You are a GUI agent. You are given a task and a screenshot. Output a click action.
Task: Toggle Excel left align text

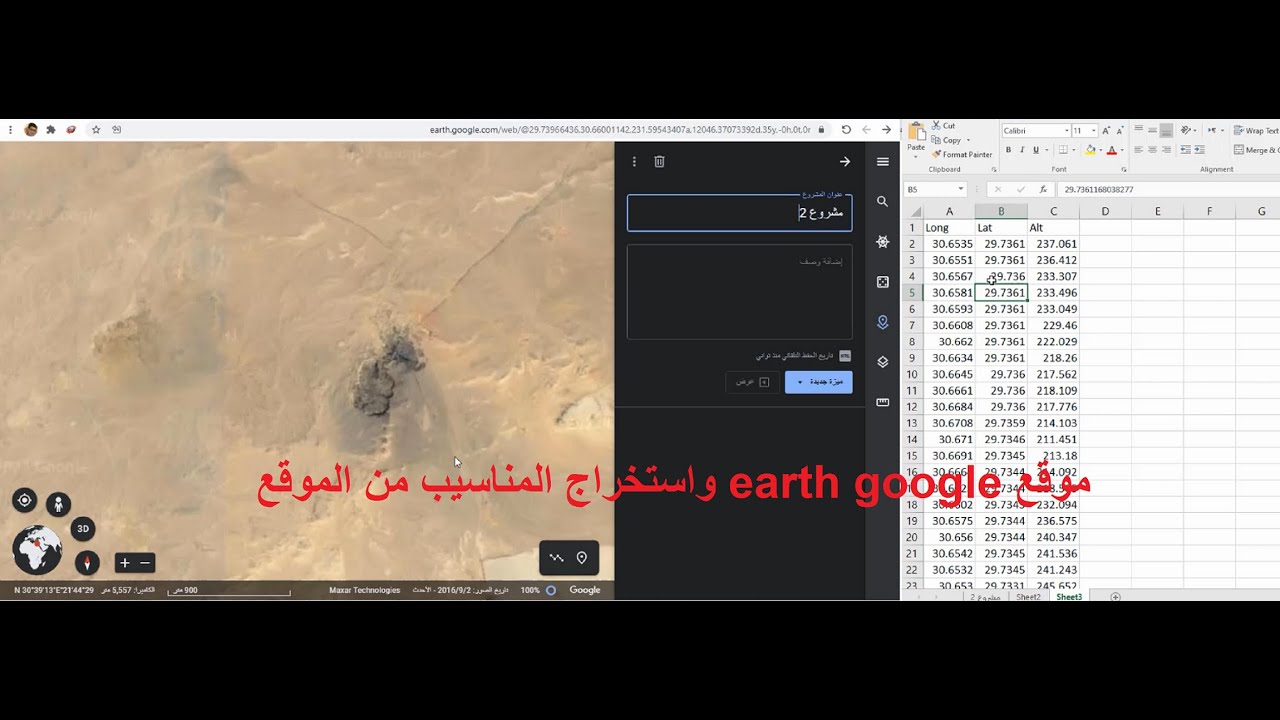1138,150
